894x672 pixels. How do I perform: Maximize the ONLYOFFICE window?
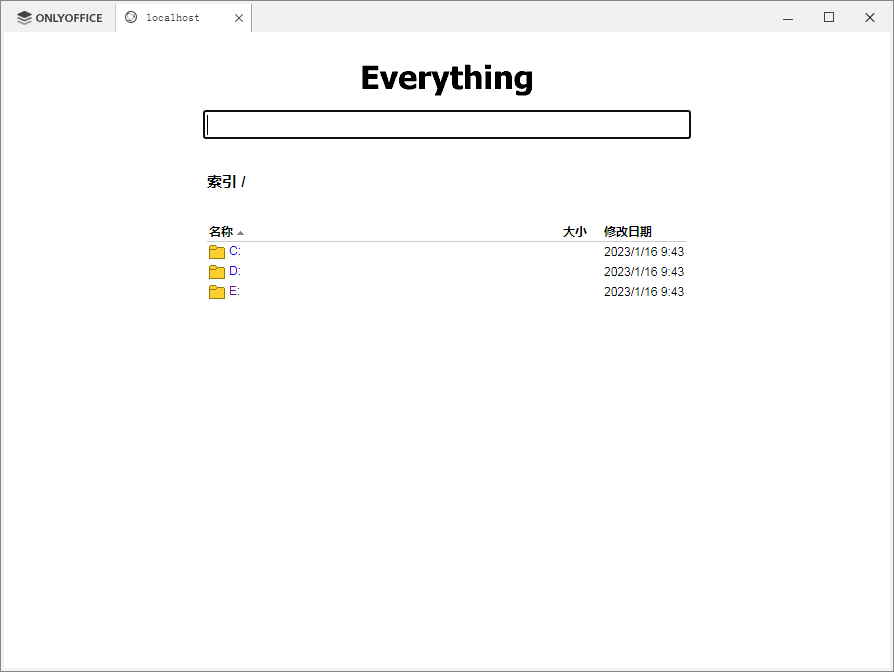(x=829, y=18)
